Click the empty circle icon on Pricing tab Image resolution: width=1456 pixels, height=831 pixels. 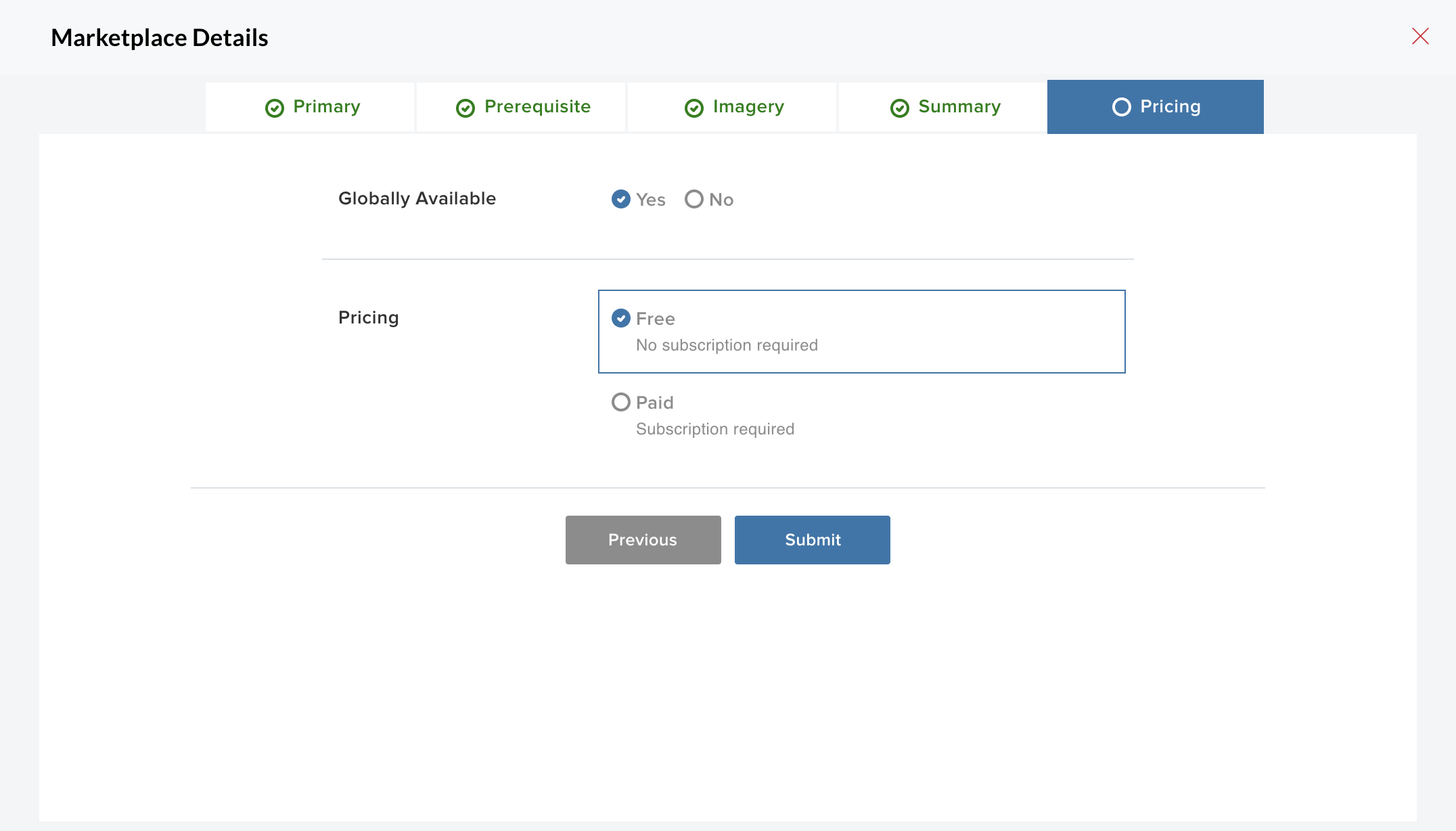1121,107
